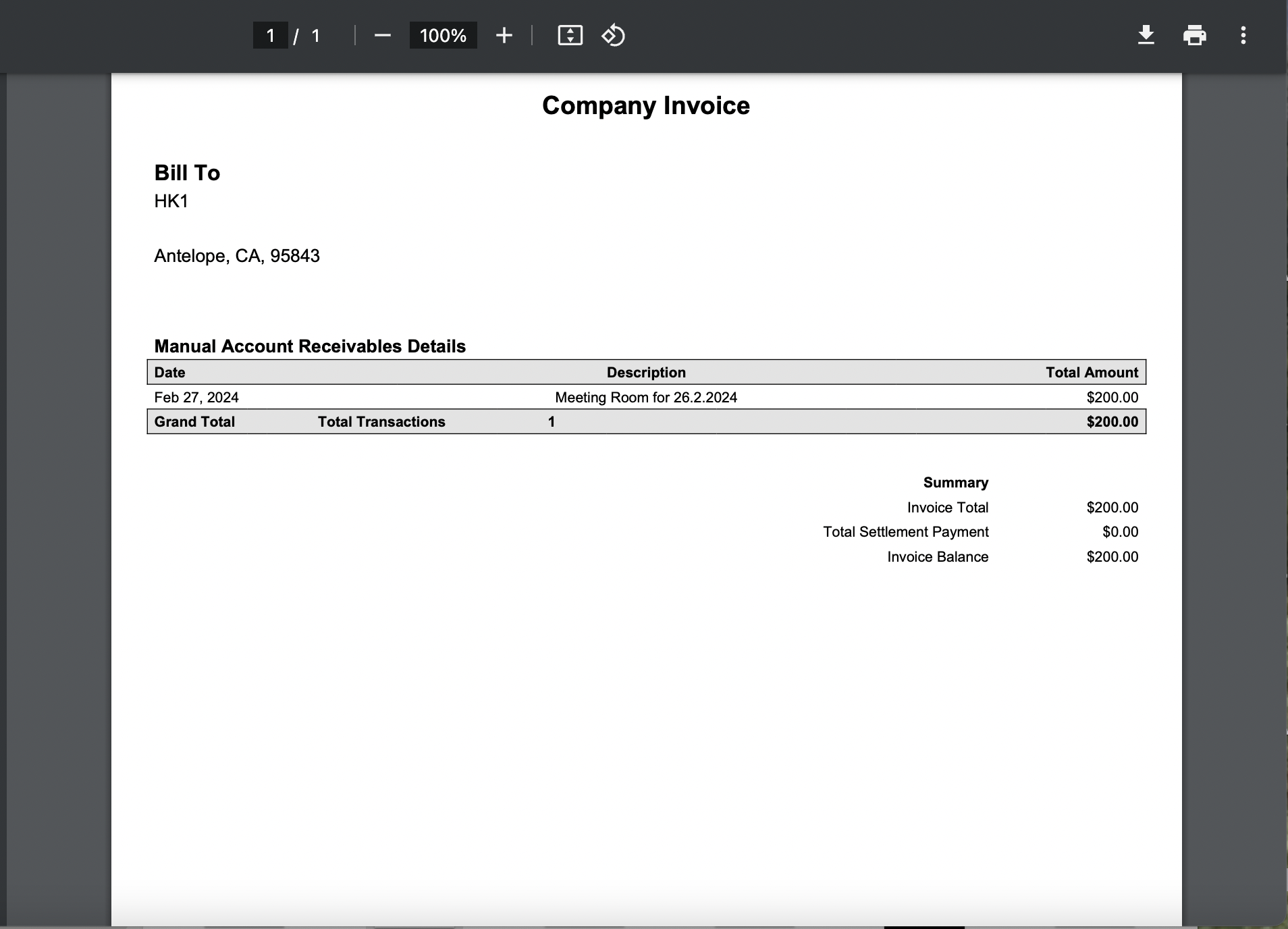The height and width of the screenshot is (929, 1288).
Task: Click the Company Invoice title
Action: (x=645, y=106)
